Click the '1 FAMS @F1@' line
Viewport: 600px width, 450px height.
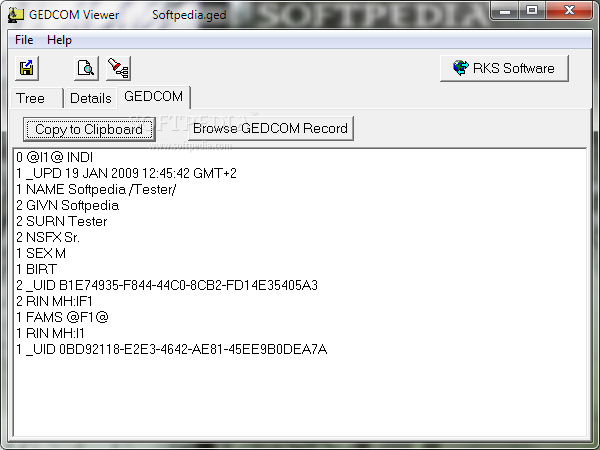tap(62, 317)
